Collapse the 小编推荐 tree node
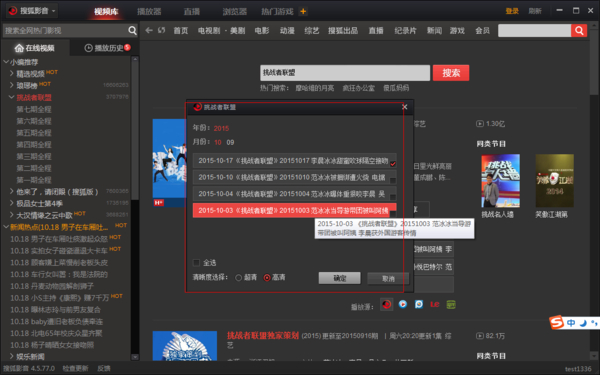The width and height of the screenshot is (600, 375). pos(6,62)
